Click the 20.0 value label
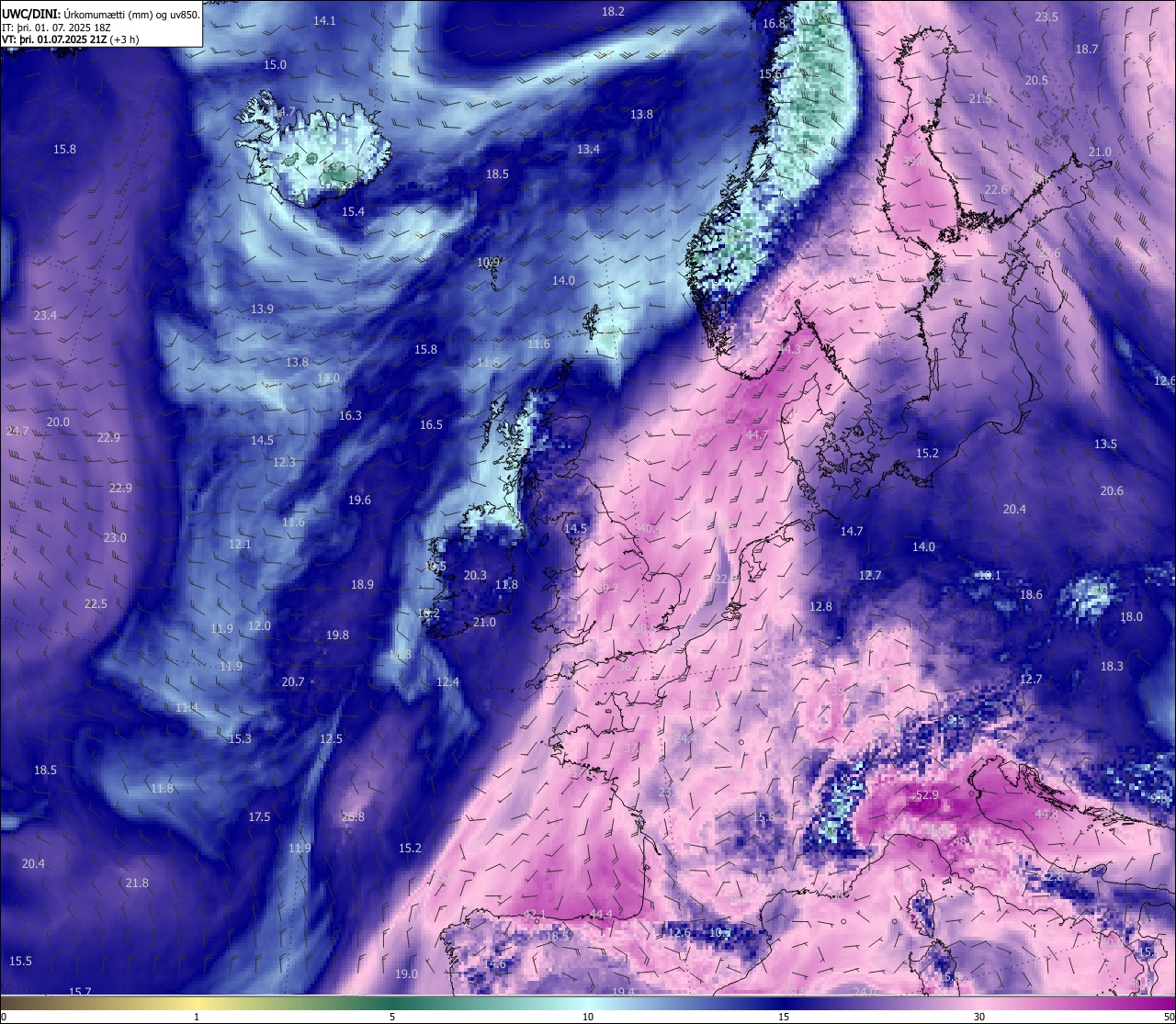This screenshot has width=1176, height=1024. coord(58,422)
